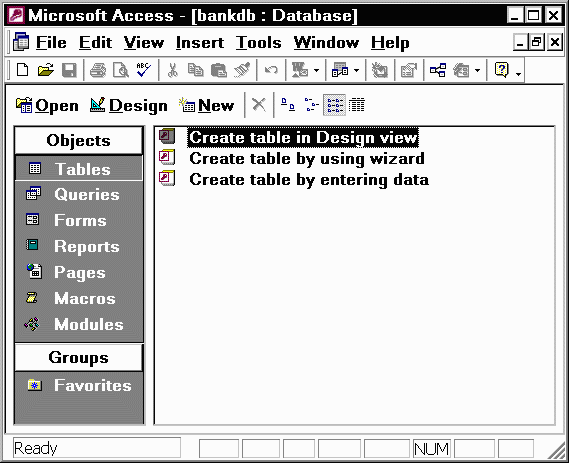The height and width of the screenshot is (463, 569).
Task: Click the Objects bar header
Action: 78,140
